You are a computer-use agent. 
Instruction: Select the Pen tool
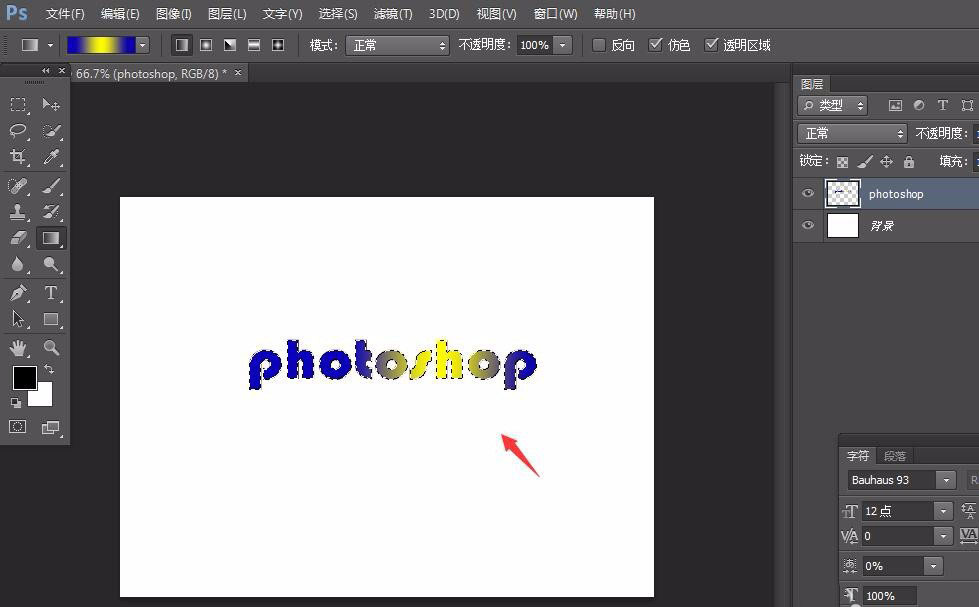pyautogui.click(x=18, y=292)
